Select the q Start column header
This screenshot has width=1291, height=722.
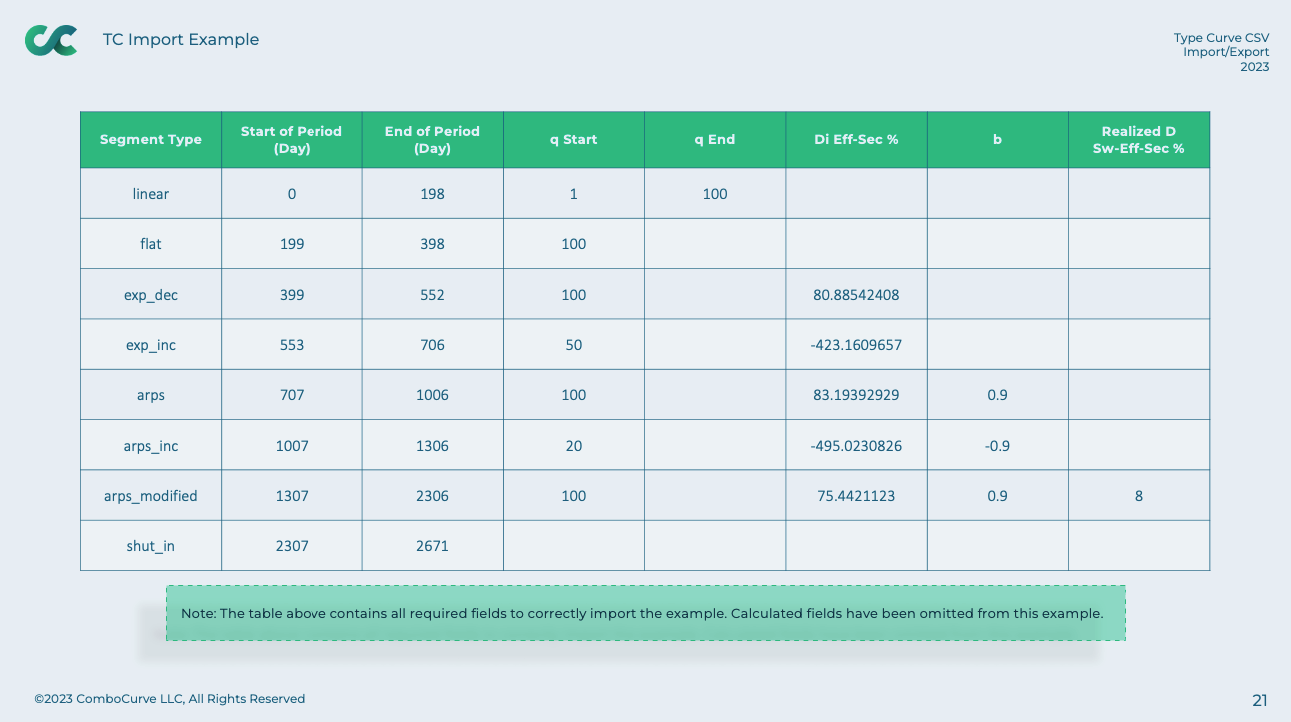point(574,140)
